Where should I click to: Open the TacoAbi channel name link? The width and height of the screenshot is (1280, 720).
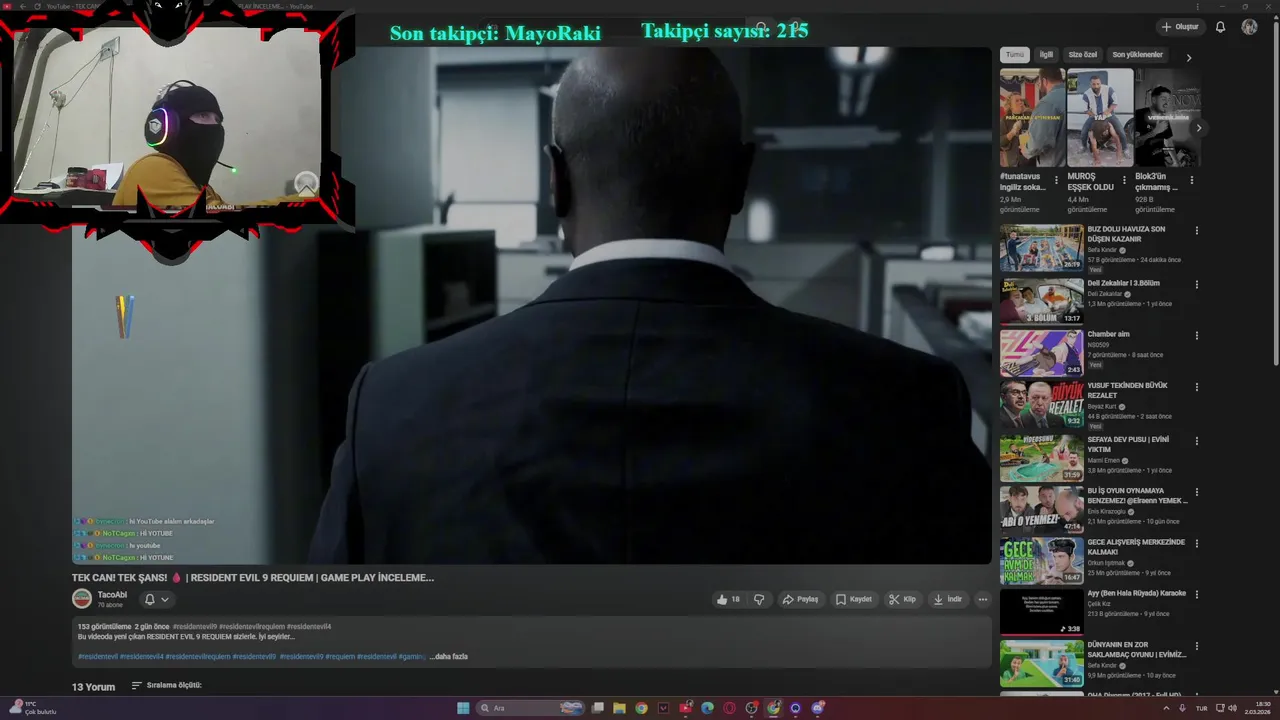click(x=112, y=595)
